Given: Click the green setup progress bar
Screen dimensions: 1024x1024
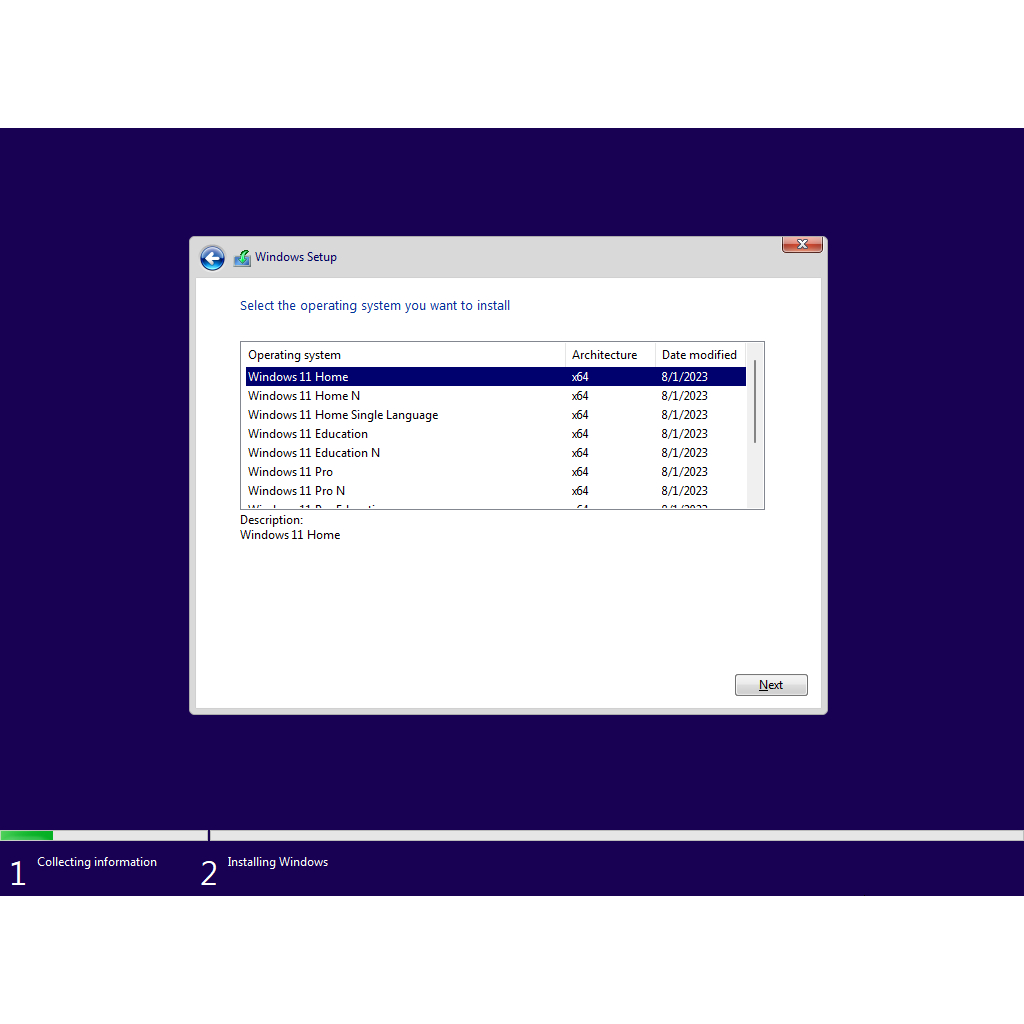Looking at the screenshot, I should (x=27, y=835).
